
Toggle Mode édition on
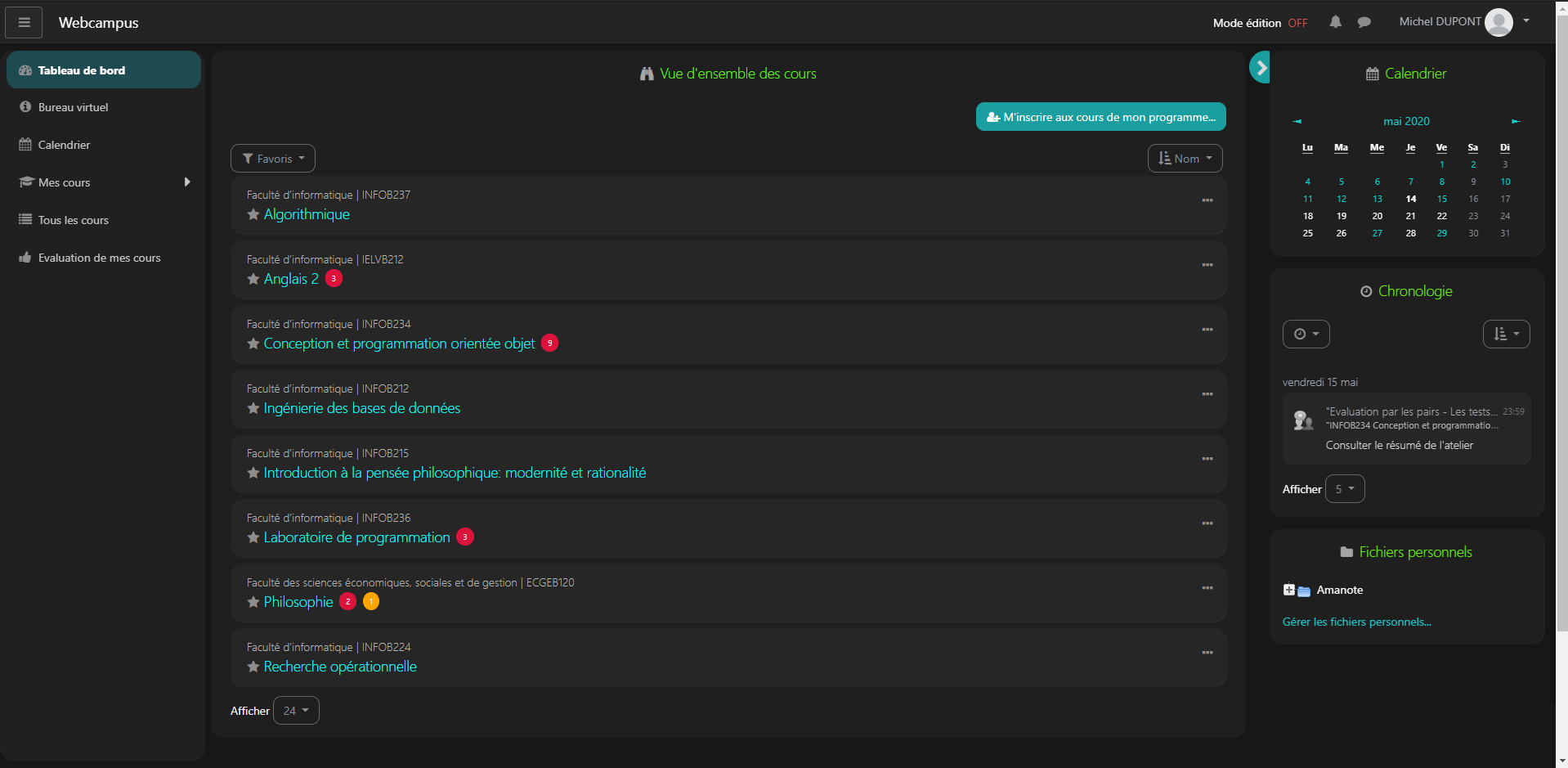click(1297, 23)
